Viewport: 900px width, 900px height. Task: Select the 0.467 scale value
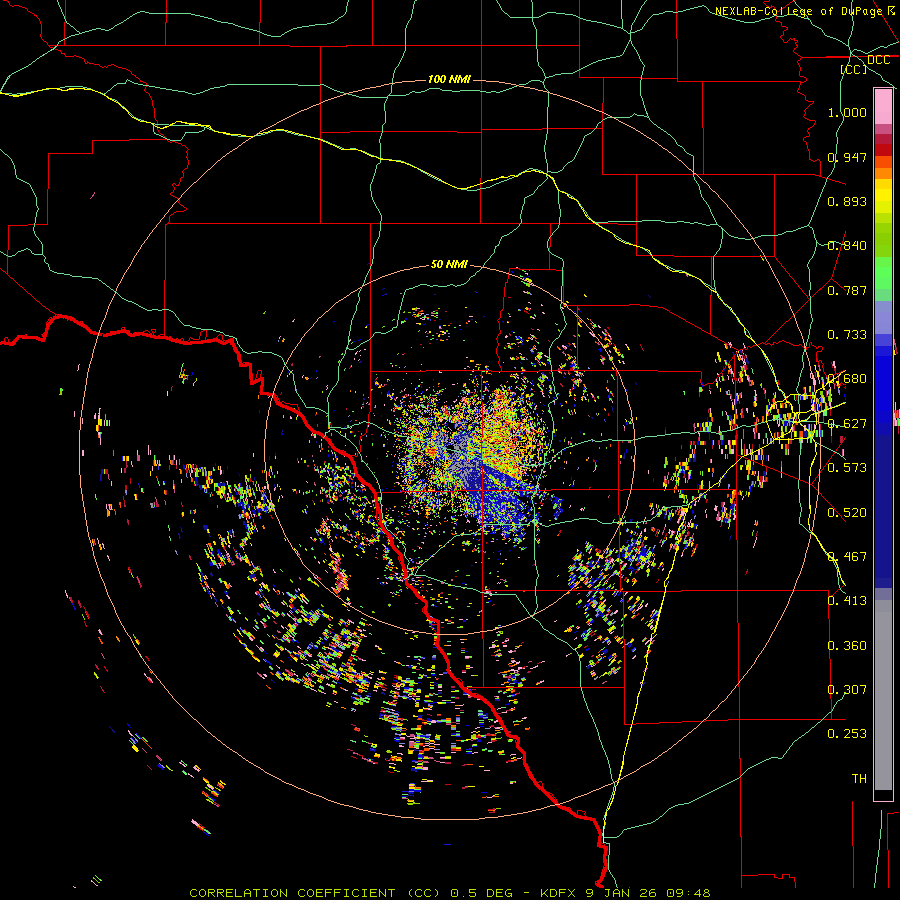pos(847,557)
